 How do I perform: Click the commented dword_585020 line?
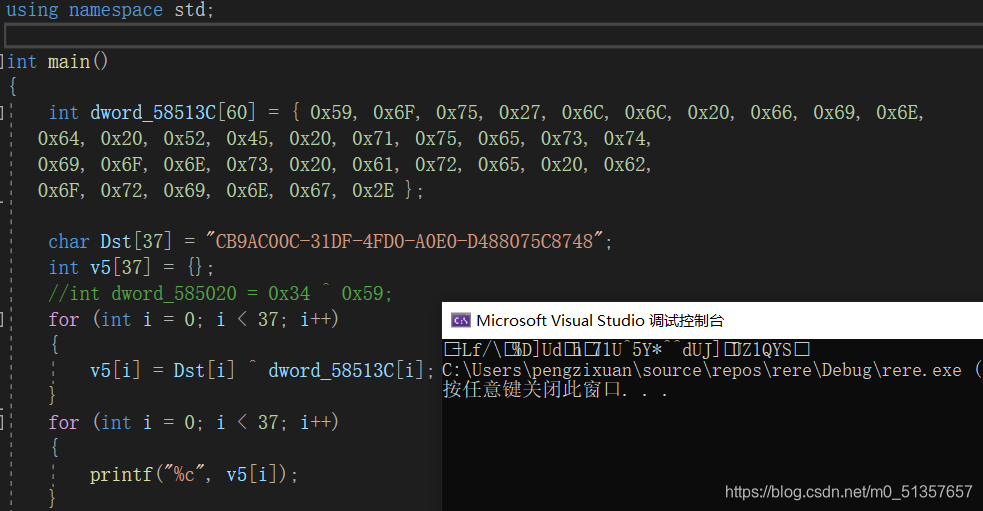[x=220, y=293]
